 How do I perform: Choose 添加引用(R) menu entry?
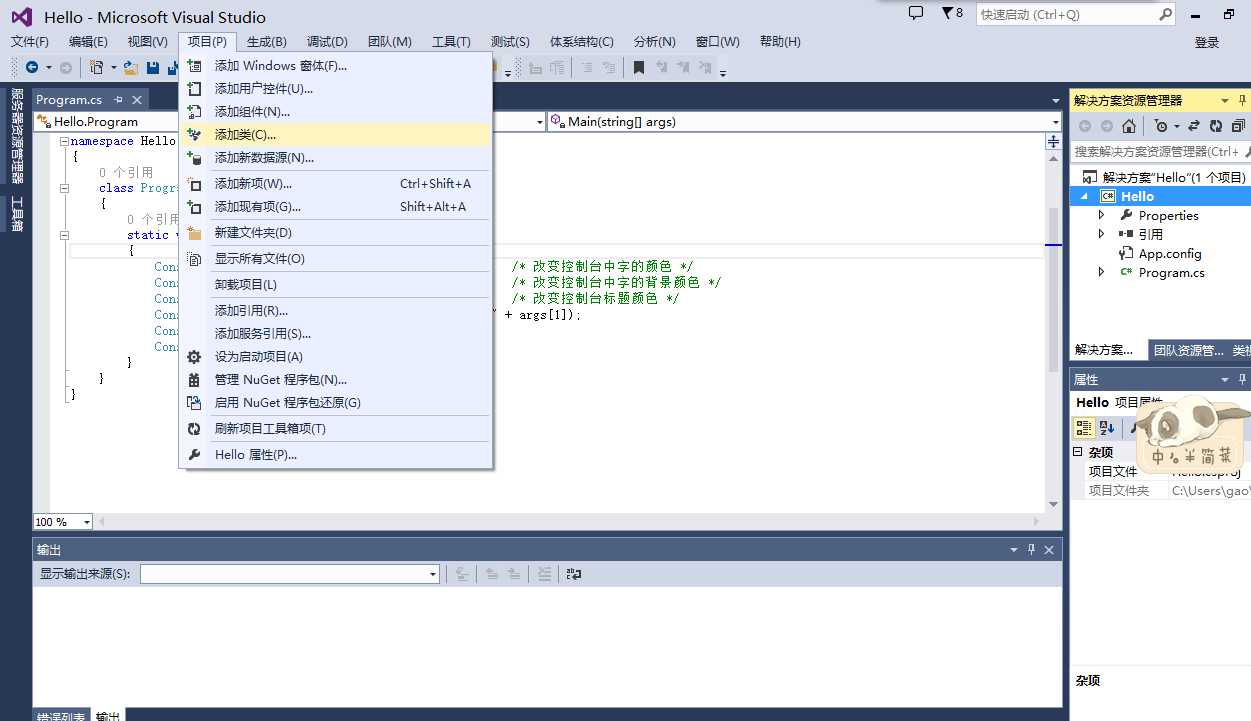[x=336, y=311]
